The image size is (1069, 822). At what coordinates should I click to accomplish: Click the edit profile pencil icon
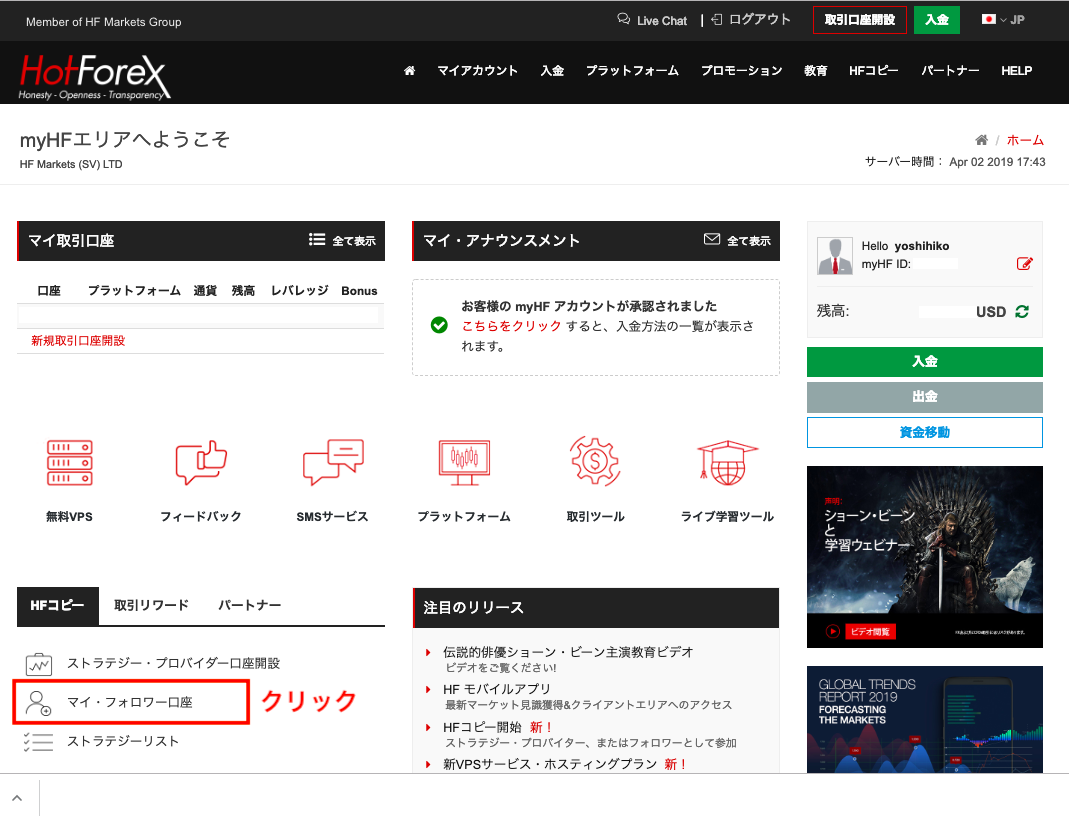click(x=1024, y=264)
